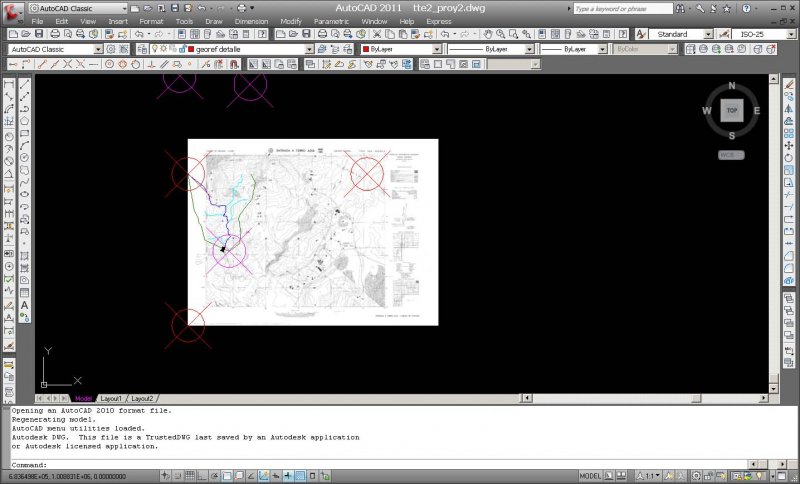
Task: Expand the ISO-25 dimension style dropdown
Action: click(791, 34)
